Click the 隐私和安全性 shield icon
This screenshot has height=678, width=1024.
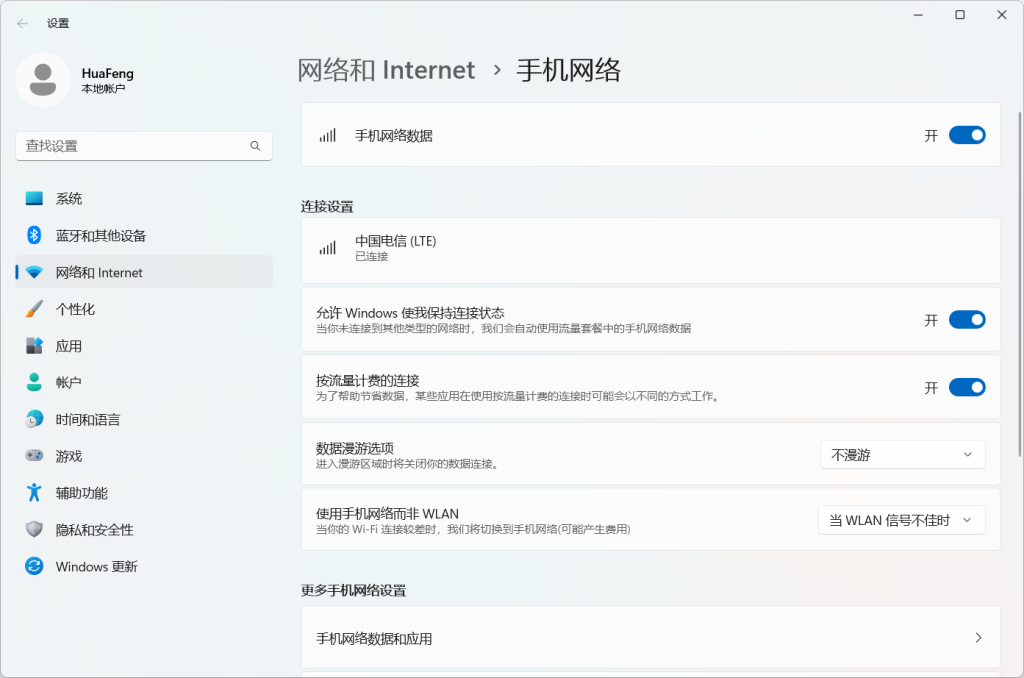pos(35,530)
